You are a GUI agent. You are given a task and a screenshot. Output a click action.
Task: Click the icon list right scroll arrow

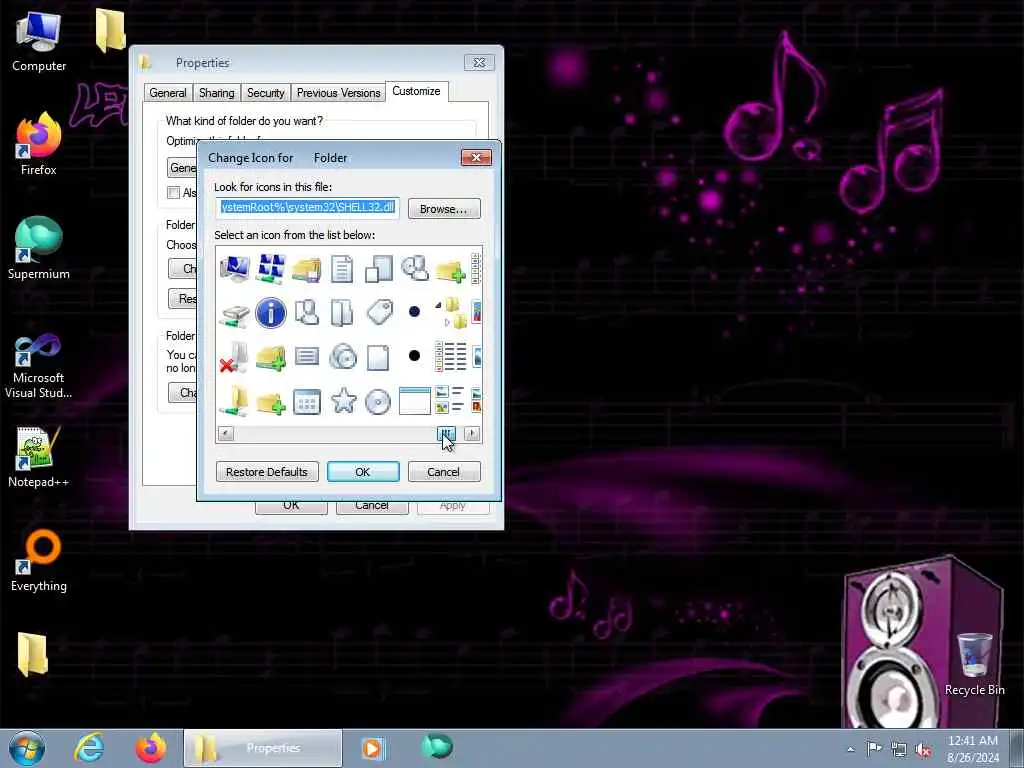tap(472, 433)
